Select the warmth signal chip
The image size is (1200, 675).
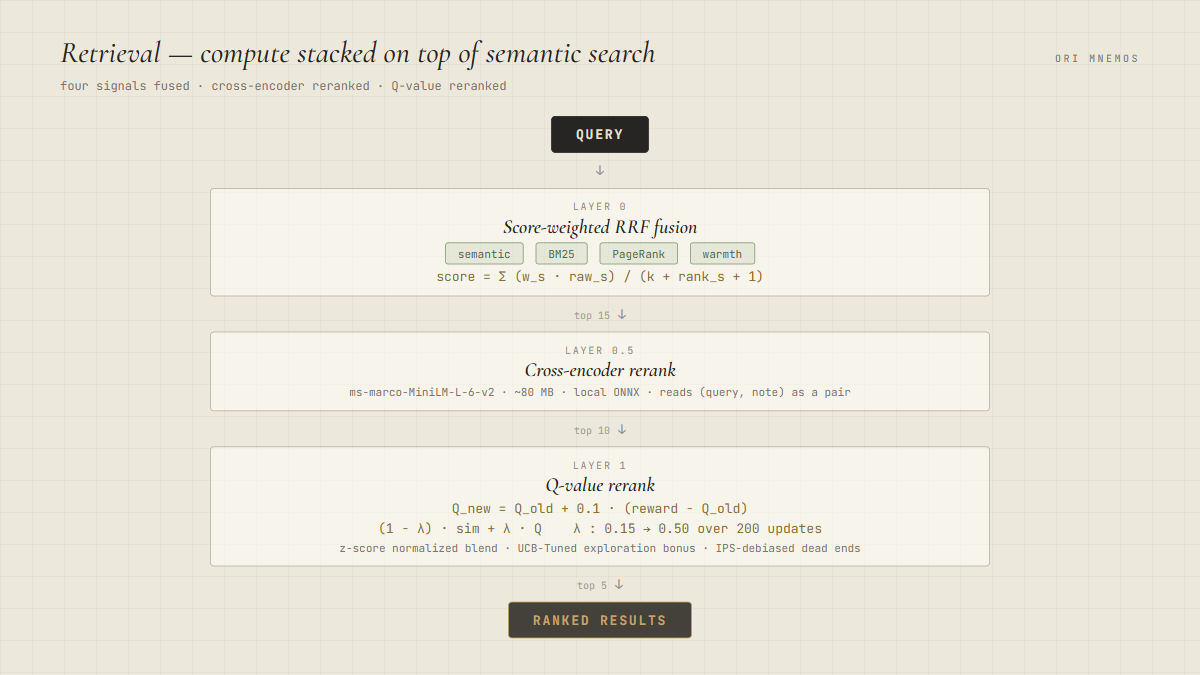722,254
